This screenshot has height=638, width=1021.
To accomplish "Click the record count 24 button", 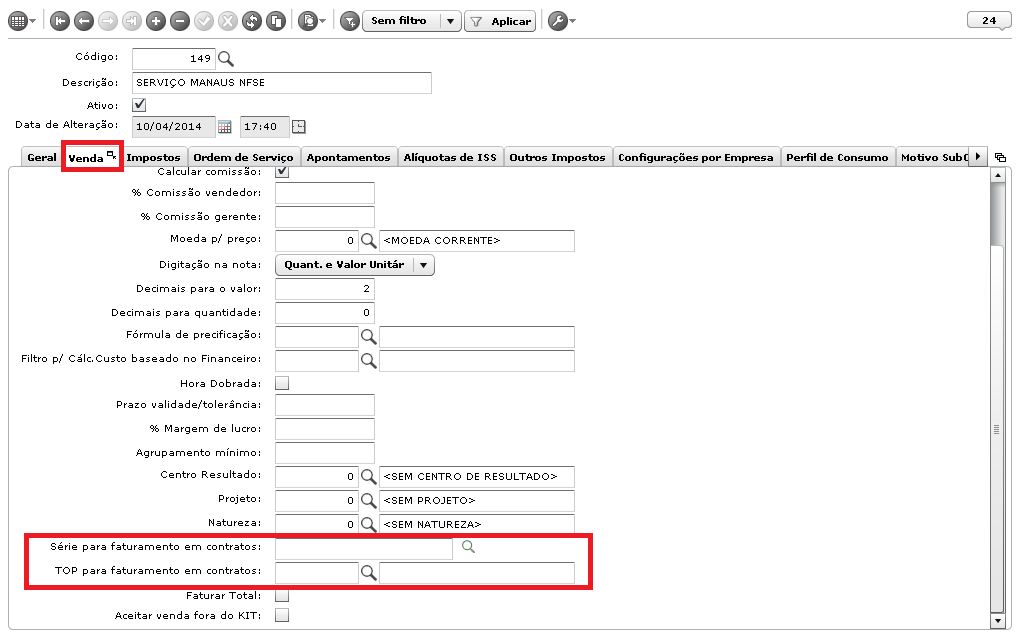I will tap(989, 20).
